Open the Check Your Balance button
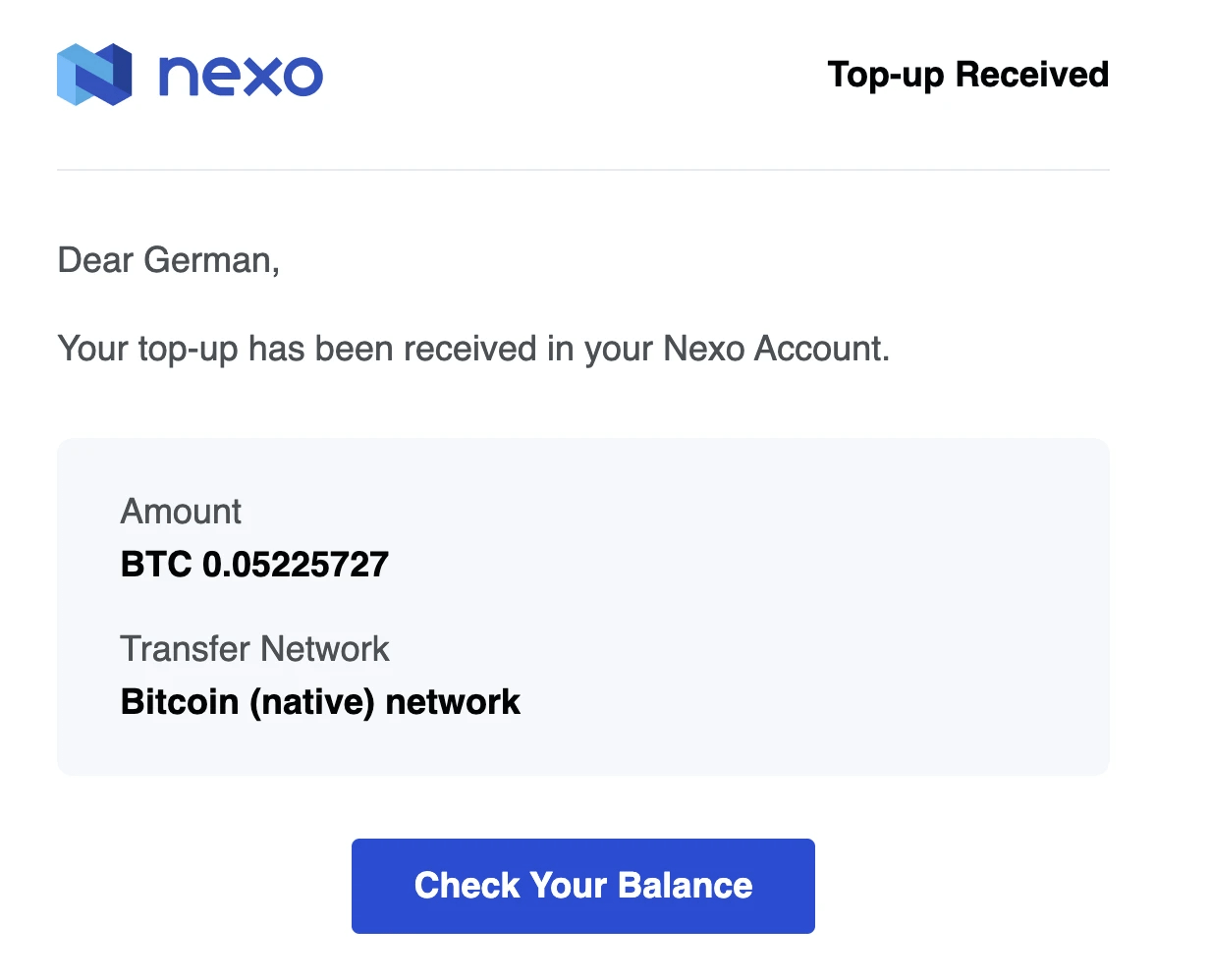1210x980 pixels. point(583,886)
